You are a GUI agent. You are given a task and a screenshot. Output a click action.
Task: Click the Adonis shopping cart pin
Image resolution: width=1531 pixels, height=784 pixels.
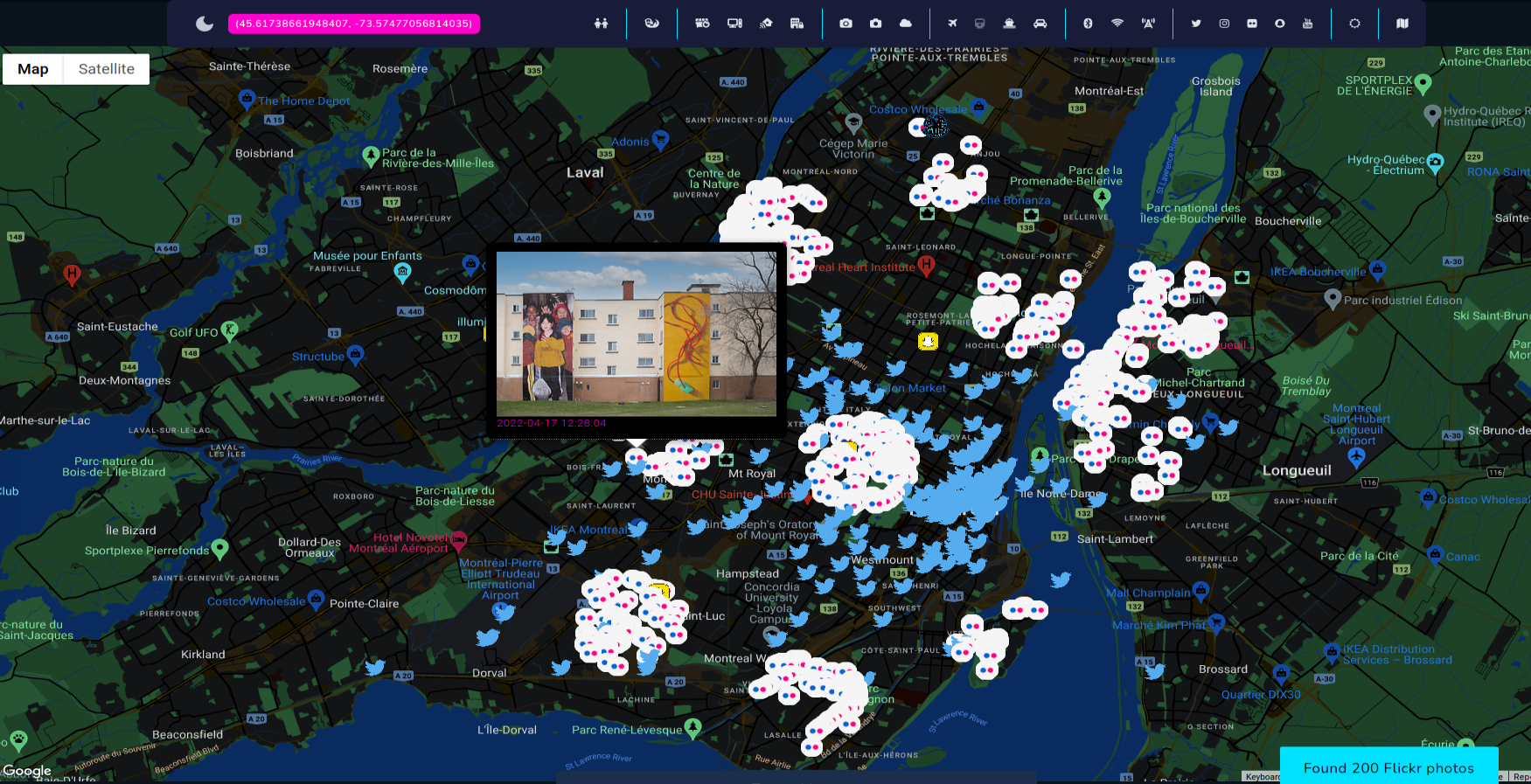coord(660,138)
